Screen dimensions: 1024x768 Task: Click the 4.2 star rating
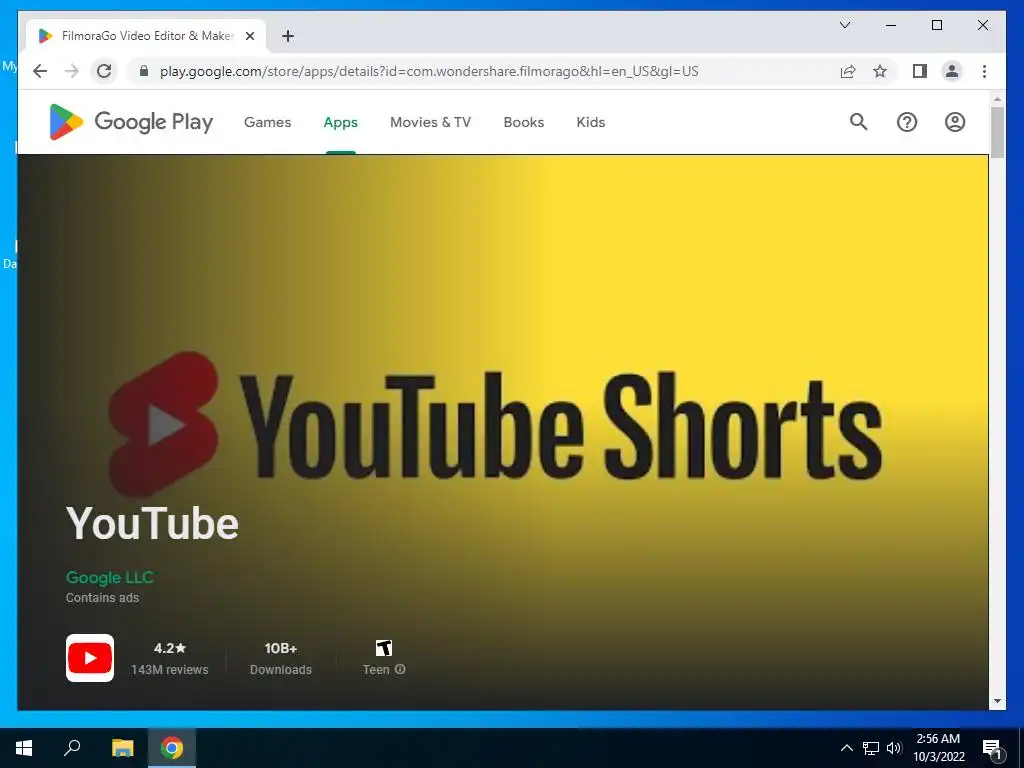coord(170,648)
